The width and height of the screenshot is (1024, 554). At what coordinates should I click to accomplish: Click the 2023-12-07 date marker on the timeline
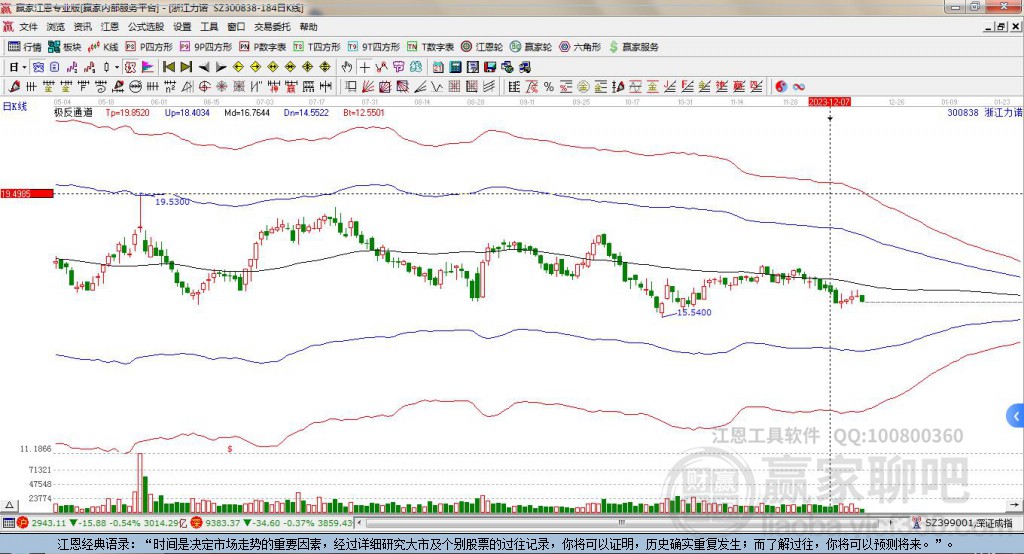[829, 102]
